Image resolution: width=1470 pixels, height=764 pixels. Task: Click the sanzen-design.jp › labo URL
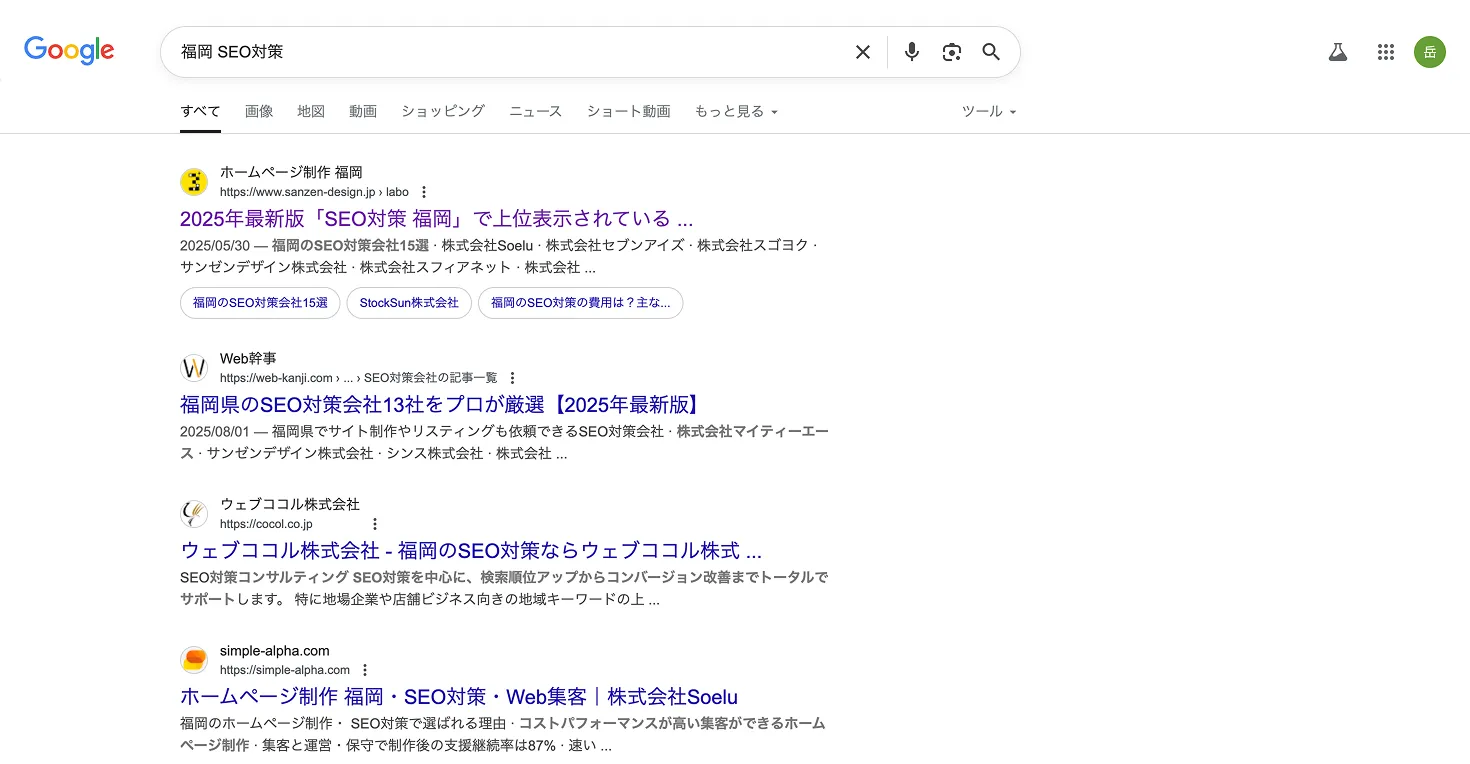(314, 192)
